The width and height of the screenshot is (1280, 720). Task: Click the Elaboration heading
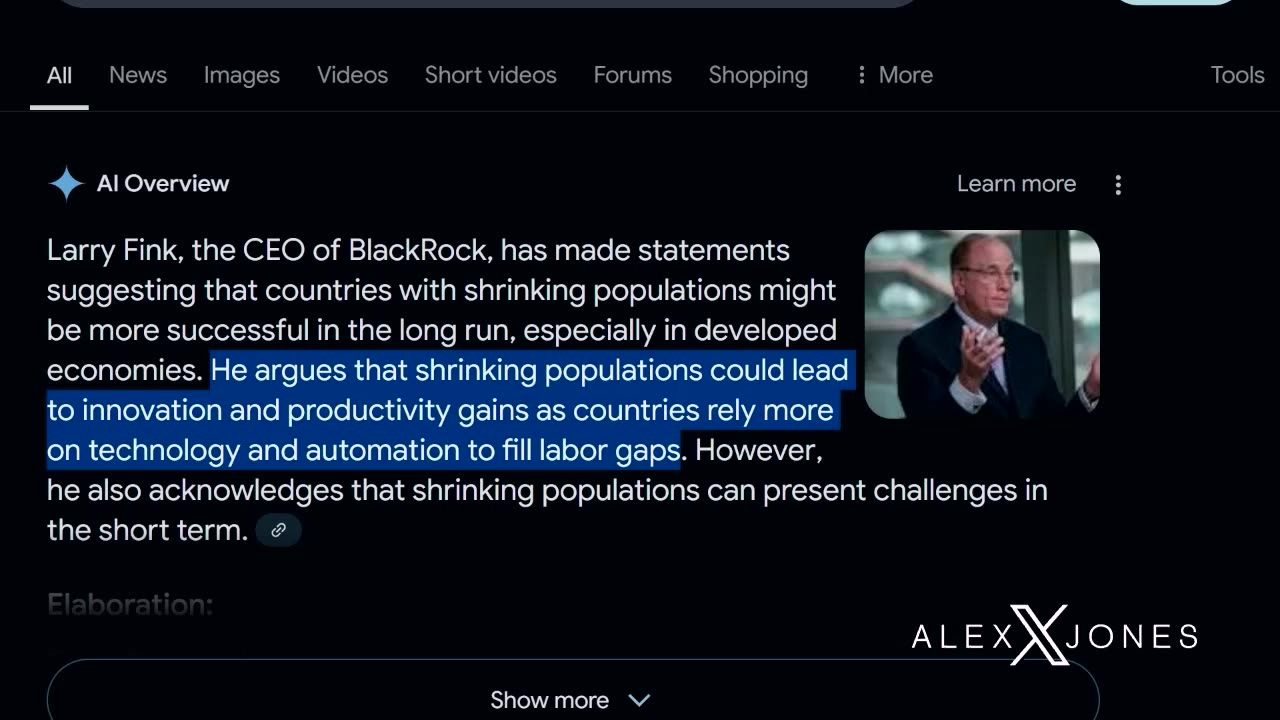click(130, 604)
